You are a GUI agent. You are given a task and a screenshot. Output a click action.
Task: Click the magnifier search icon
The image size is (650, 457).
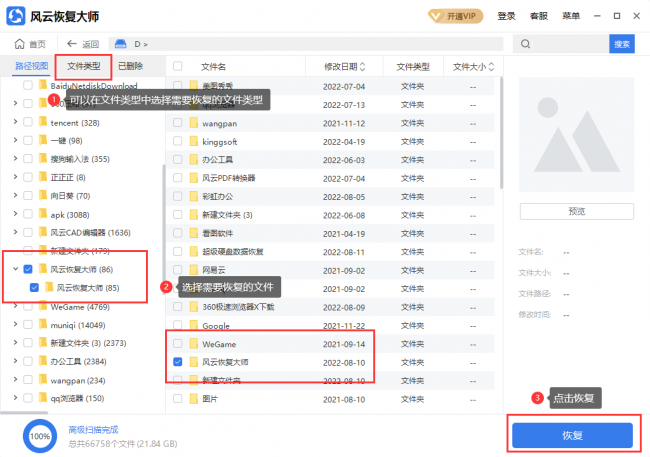pos(525,44)
